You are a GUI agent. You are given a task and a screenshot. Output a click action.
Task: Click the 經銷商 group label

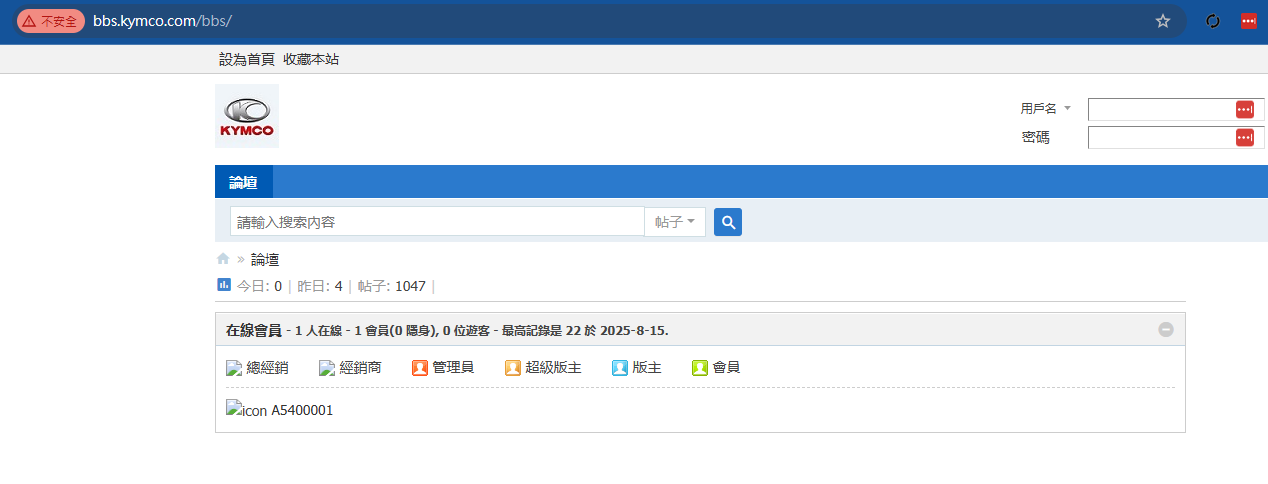tap(361, 368)
